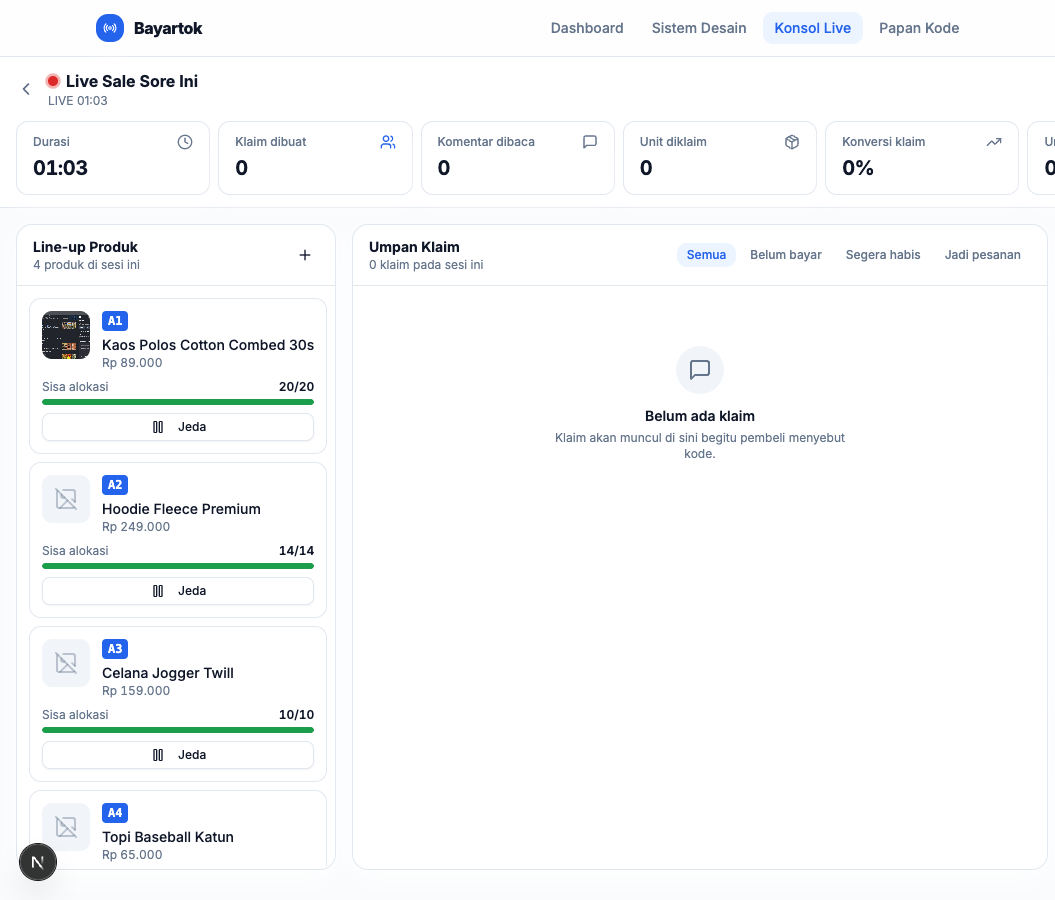This screenshot has width=1055, height=900.
Task: Open the Sistem Desain nav item
Action: (699, 28)
